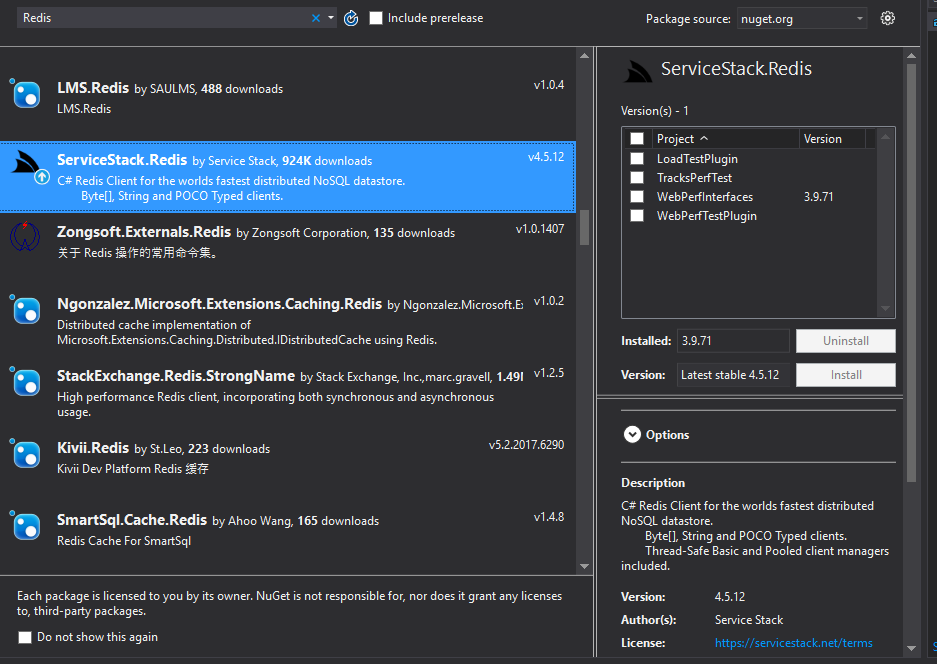Screen dimensions: 937x664
Task: Click the Ngonzalez.Microsoft.Extensions.Caching.Redis package icon
Action: click(26, 310)
